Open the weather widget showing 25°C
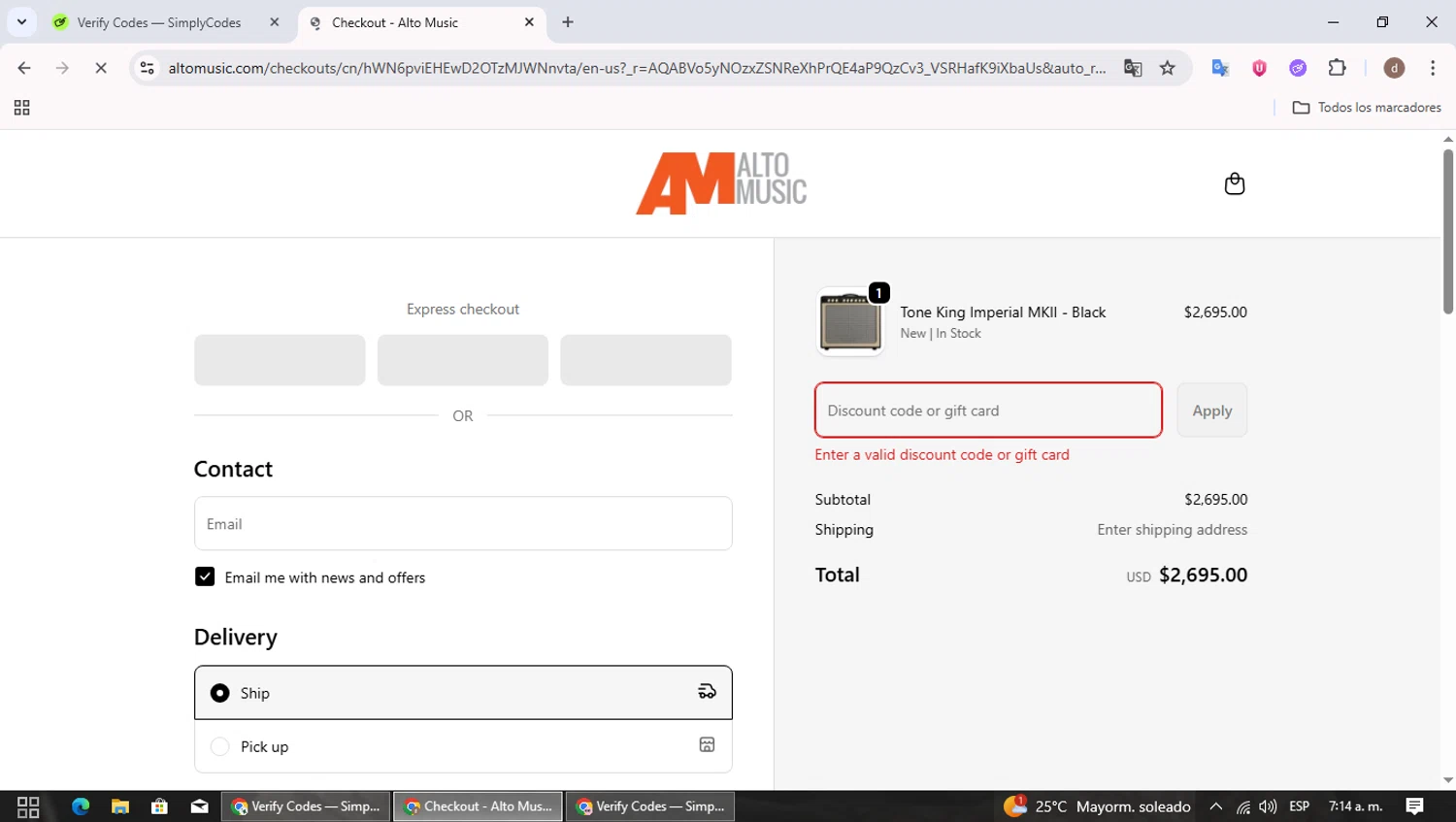The width and height of the screenshot is (1456, 822). [1098, 806]
